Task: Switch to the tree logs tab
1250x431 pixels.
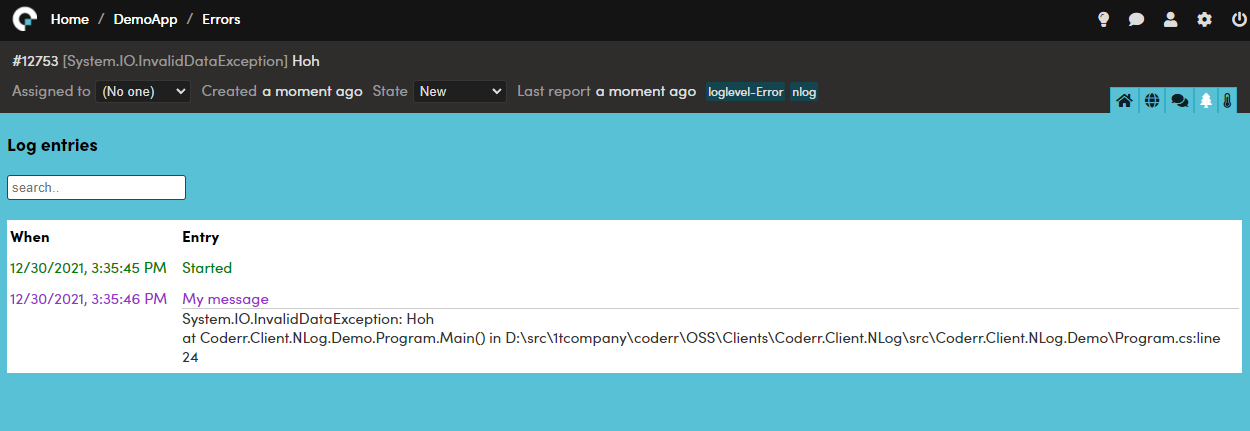Action: tap(1206, 100)
